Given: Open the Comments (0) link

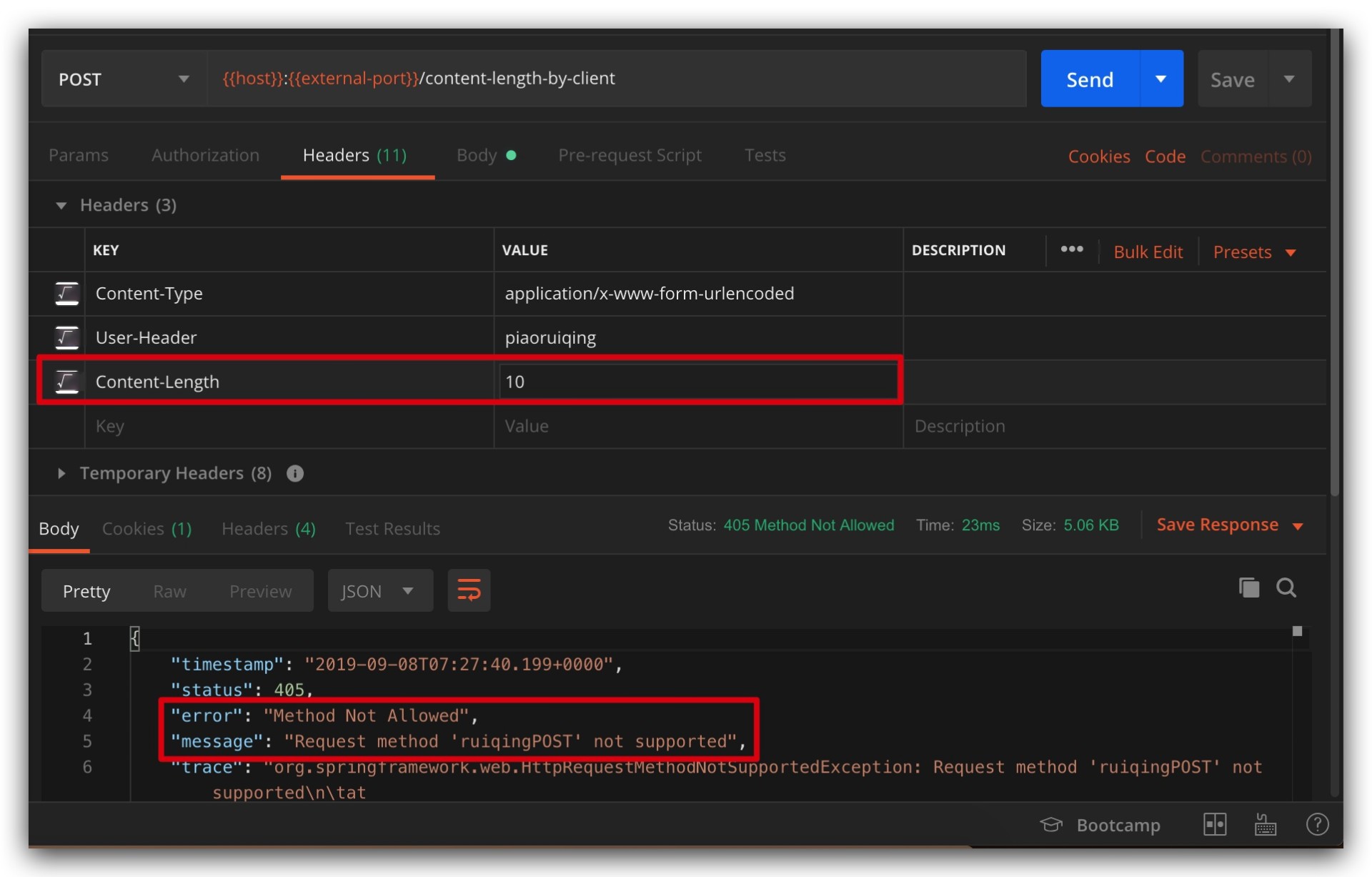Looking at the screenshot, I should coord(1256,157).
